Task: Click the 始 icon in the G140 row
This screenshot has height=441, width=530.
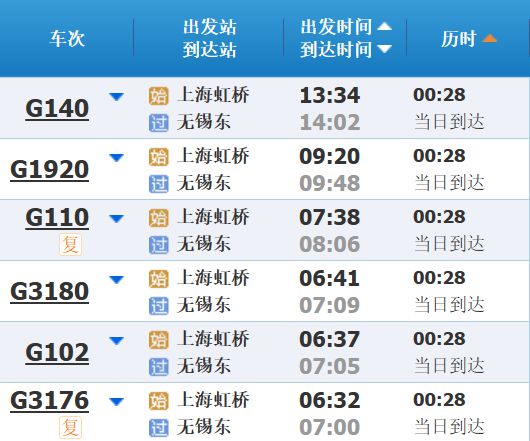Action: (x=159, y=96)
